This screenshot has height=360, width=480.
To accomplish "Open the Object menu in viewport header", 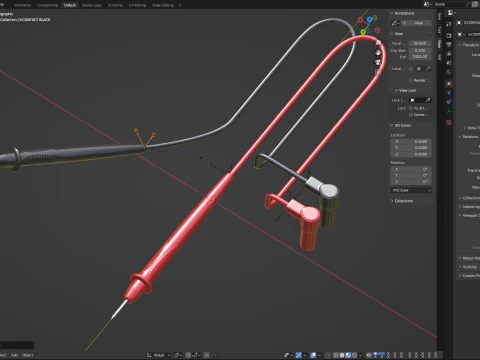I will [27, 355].
